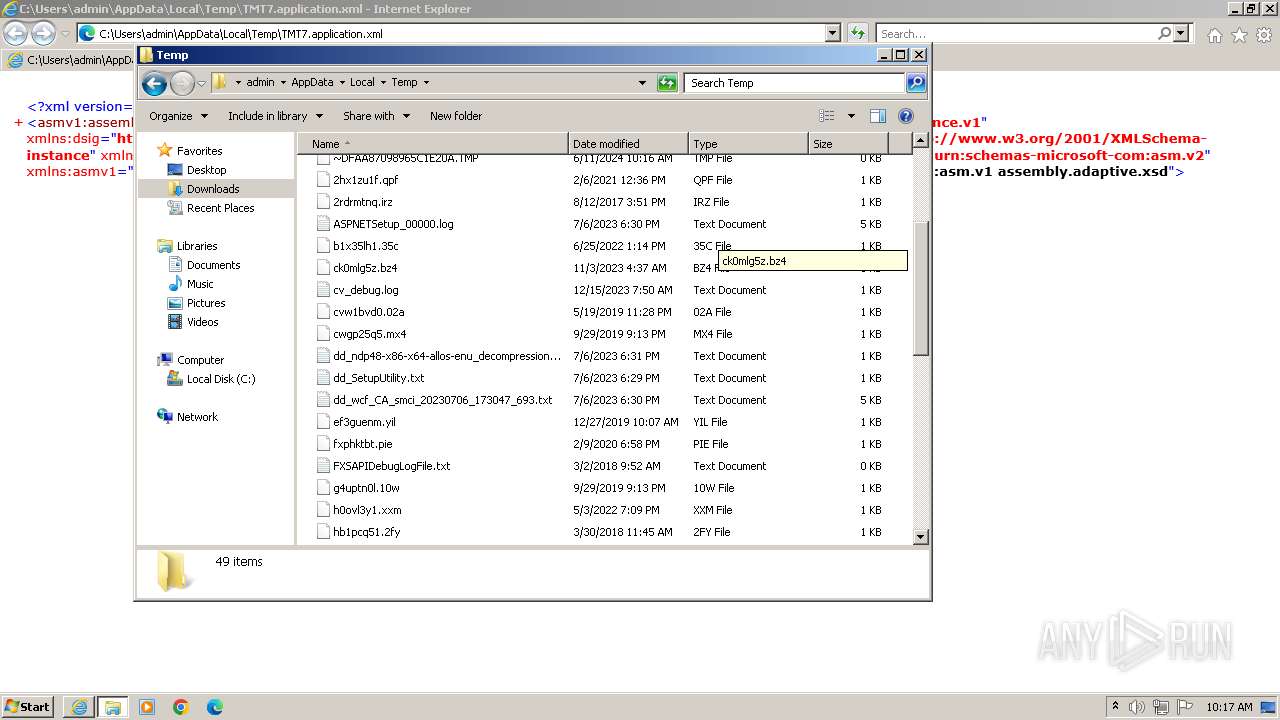This screenshot has height=720, width=1280.
Task: Select file hb1pcq51.2fy
Action: pos(366,532)
